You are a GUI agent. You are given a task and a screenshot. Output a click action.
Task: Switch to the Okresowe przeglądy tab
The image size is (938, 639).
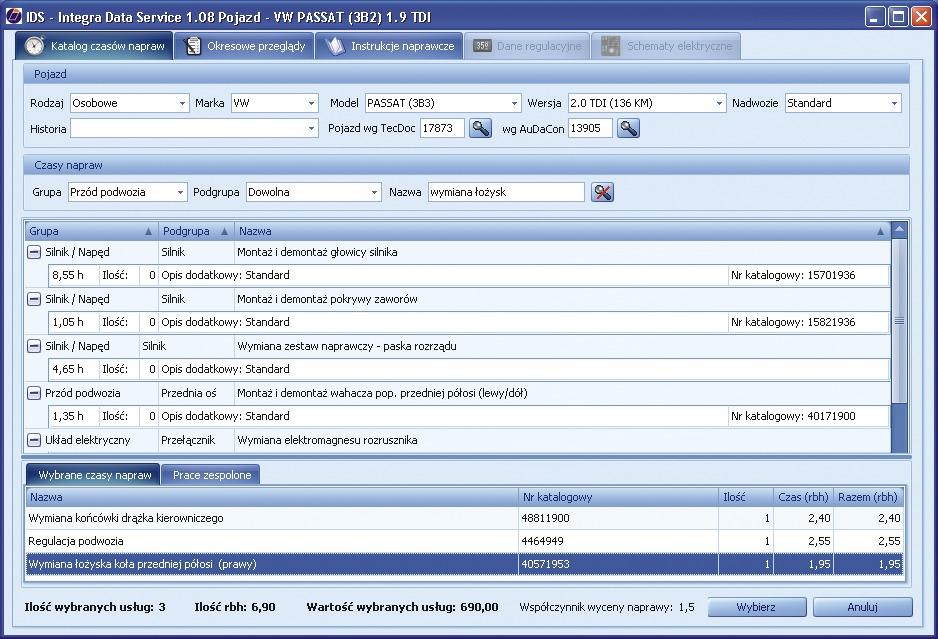pyautogui.click(x=244, y=46)
